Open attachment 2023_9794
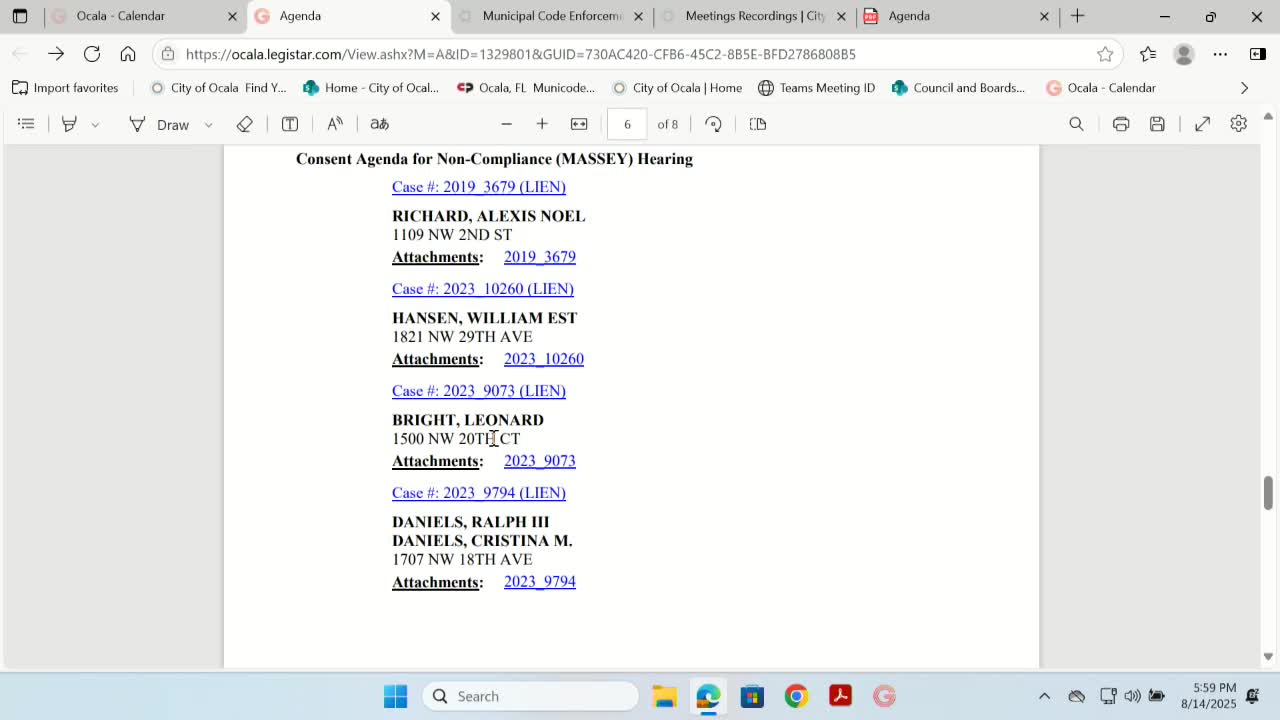 point(540,582)
